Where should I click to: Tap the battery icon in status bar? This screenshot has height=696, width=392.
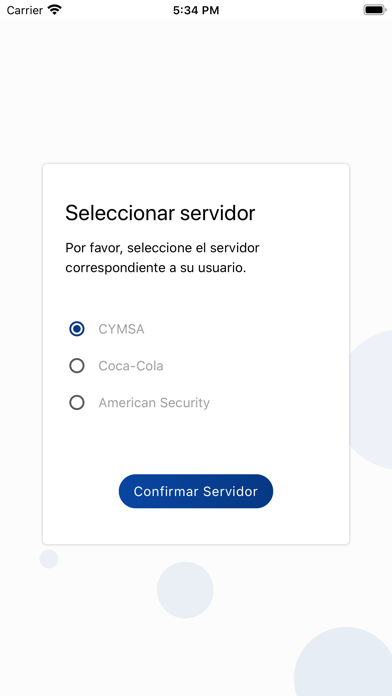pos(375,10)
